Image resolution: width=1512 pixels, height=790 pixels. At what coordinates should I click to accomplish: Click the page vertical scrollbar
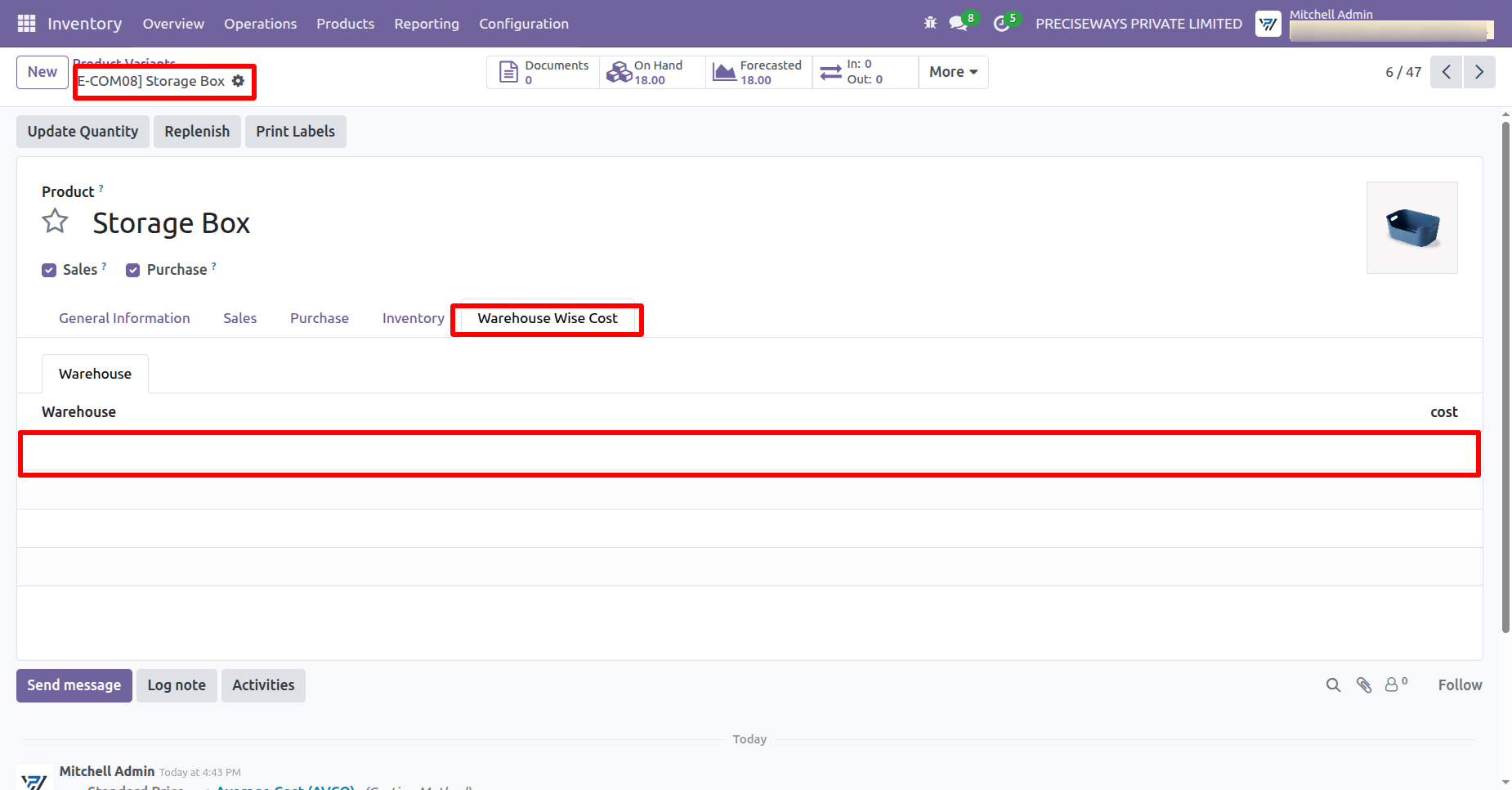[1505, 376]
